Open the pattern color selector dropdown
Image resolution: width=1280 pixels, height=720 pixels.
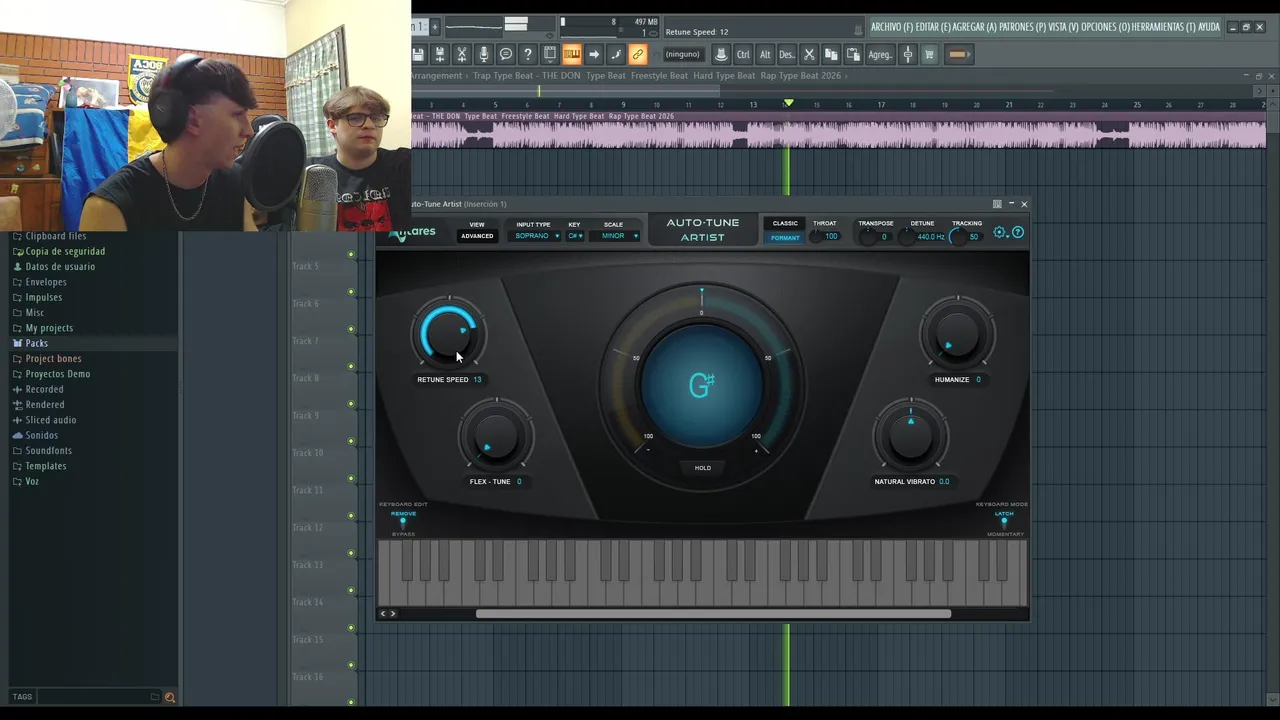click(958, 54)
